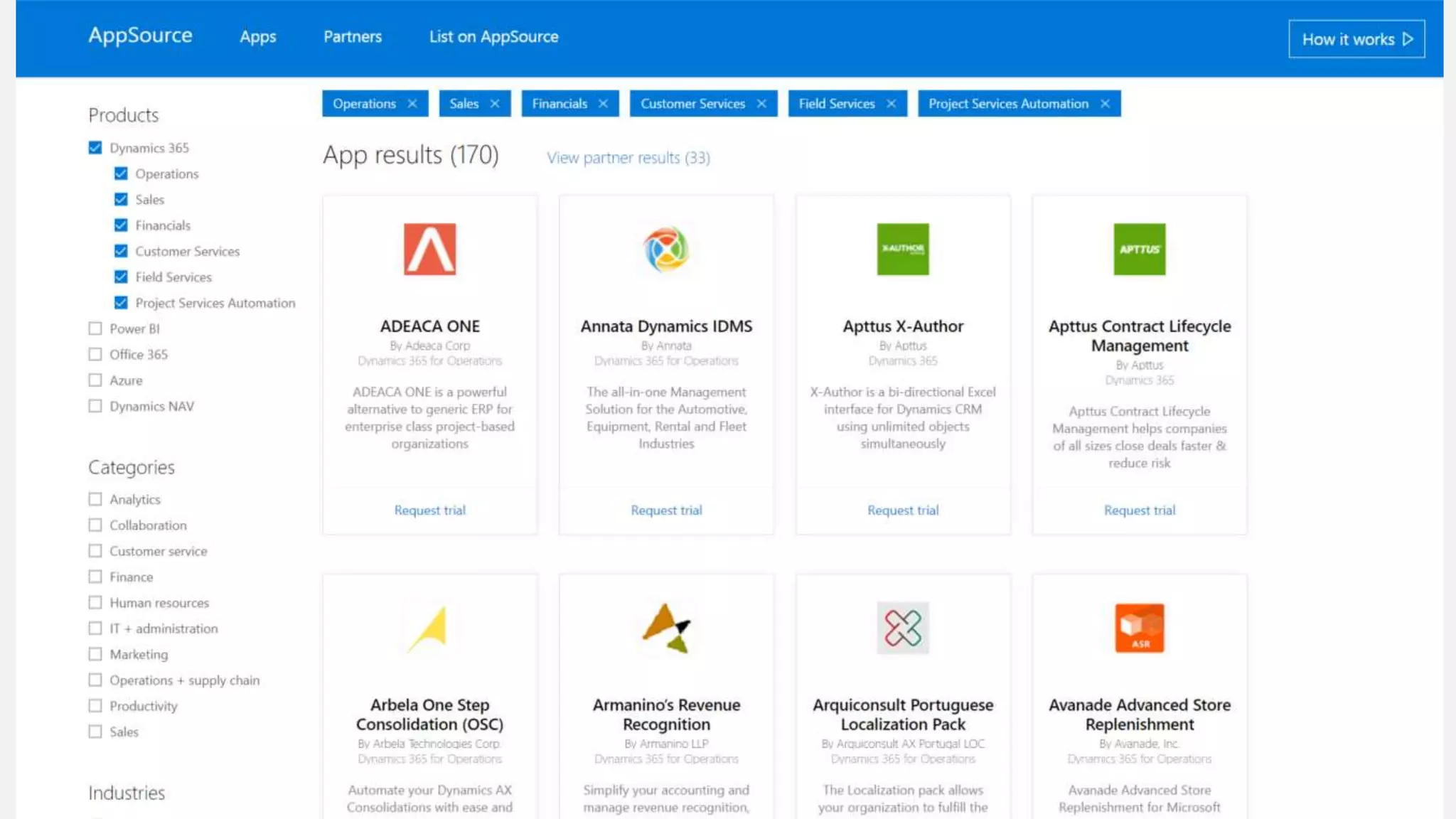Viewport: 1456px width, 819px height.
Task: Remove the Operations filter tag
Action: (x=412, y=104)
